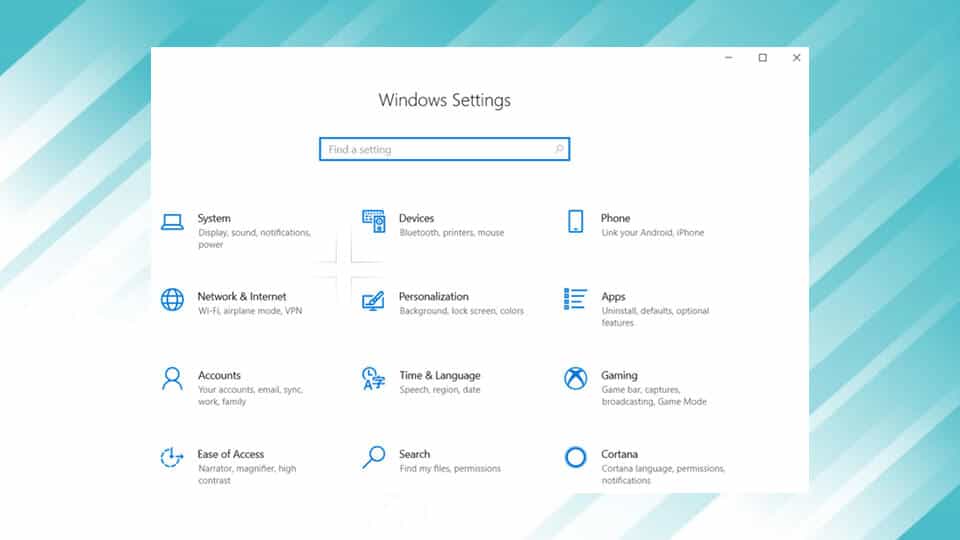The height and width of the screenshot is (540, 960).
Task: Click 'Link your Android, iPhone' description
Action: tap(653, 233)
